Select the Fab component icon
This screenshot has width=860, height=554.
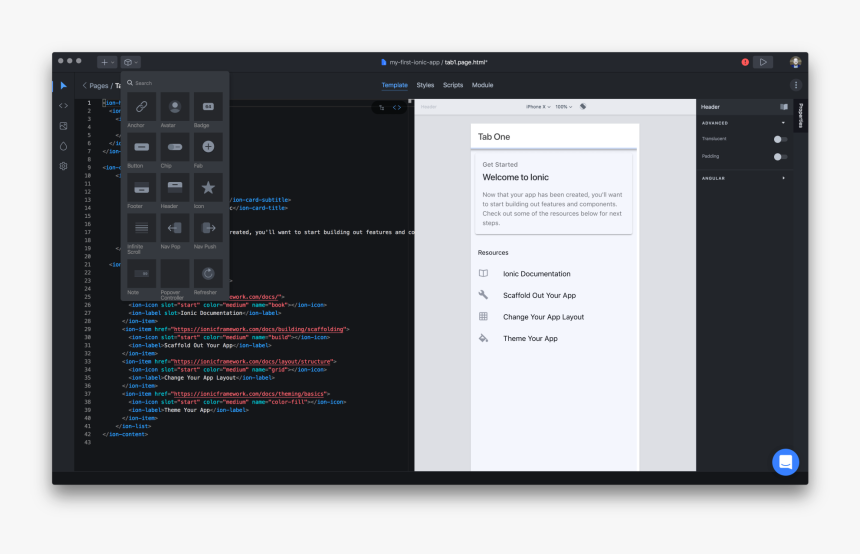(208, 147)
